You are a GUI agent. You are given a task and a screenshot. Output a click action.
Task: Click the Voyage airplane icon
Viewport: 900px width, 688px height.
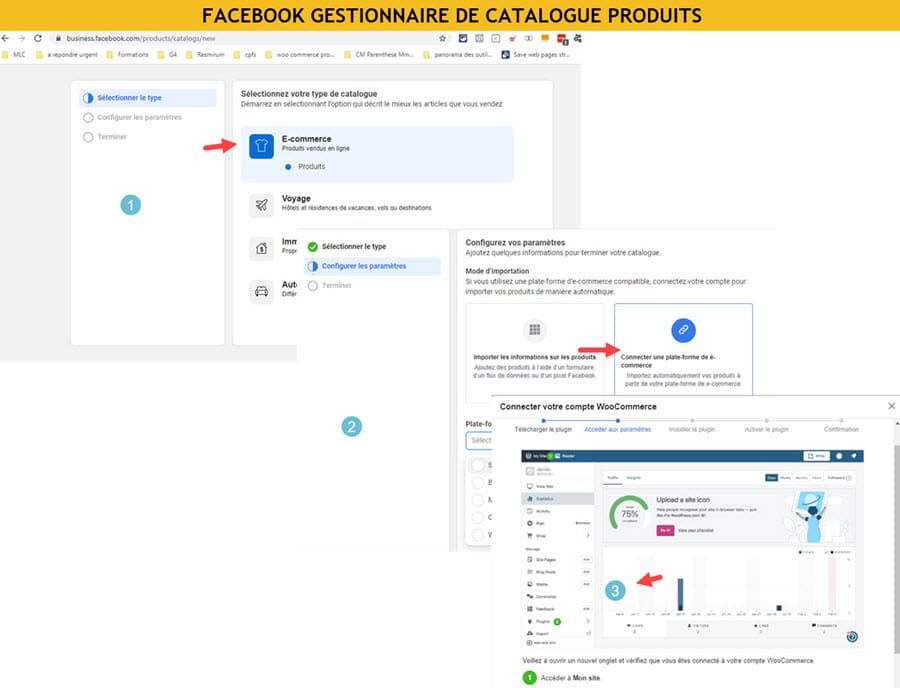point(261,205)
